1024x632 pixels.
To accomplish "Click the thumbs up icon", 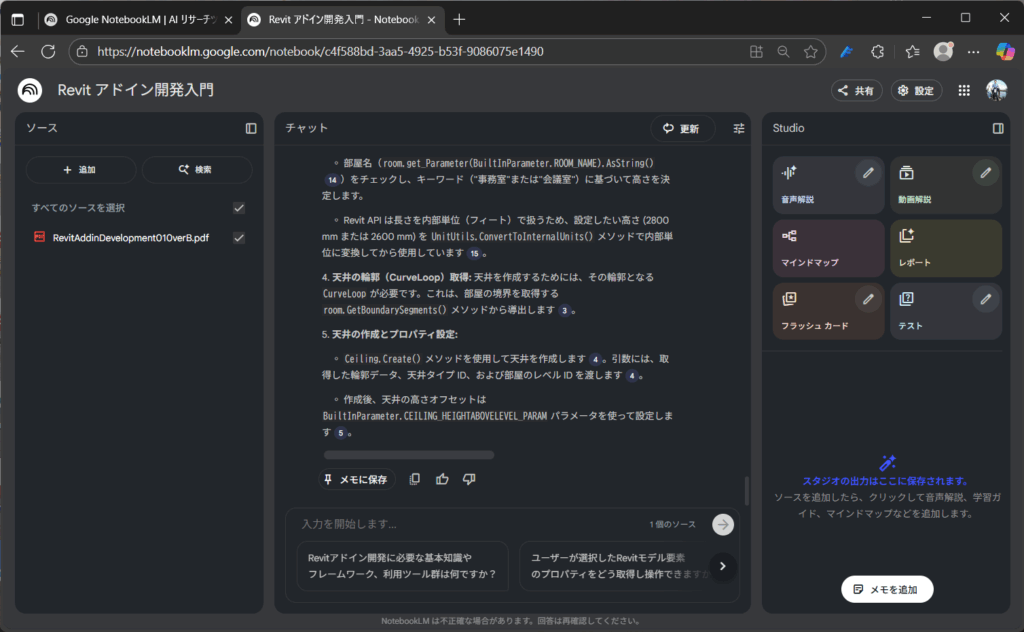I will (x=442, y=480).
